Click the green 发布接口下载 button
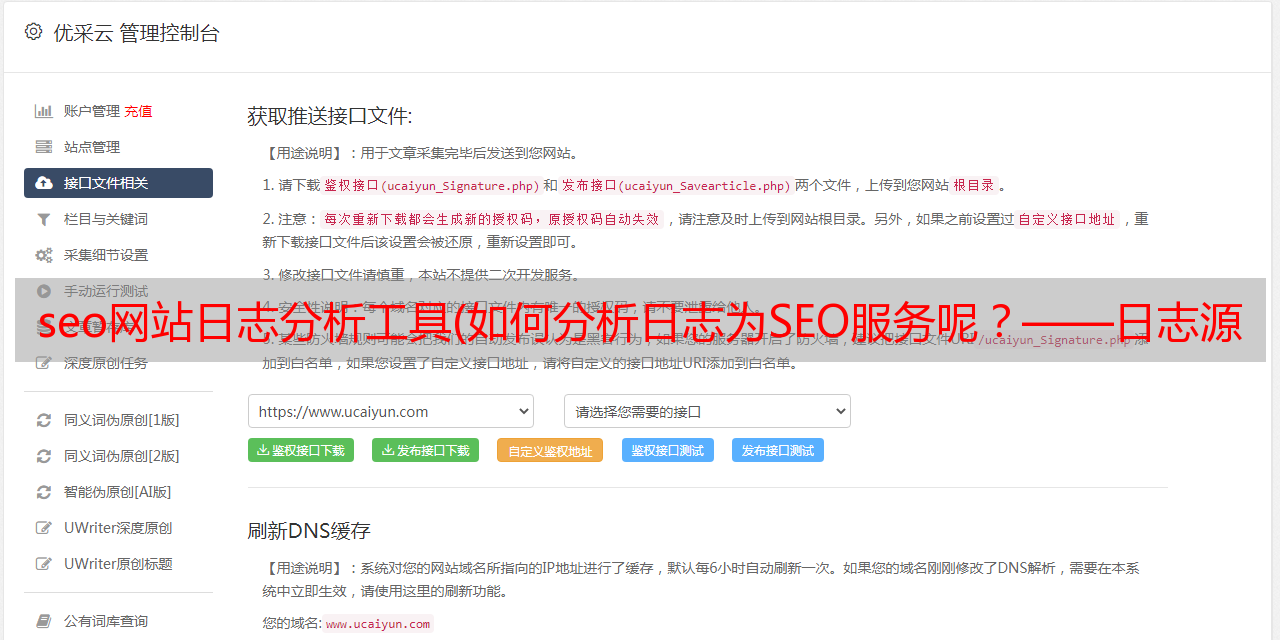Screen dimensions: 1280x640 (x=425, y=450)
